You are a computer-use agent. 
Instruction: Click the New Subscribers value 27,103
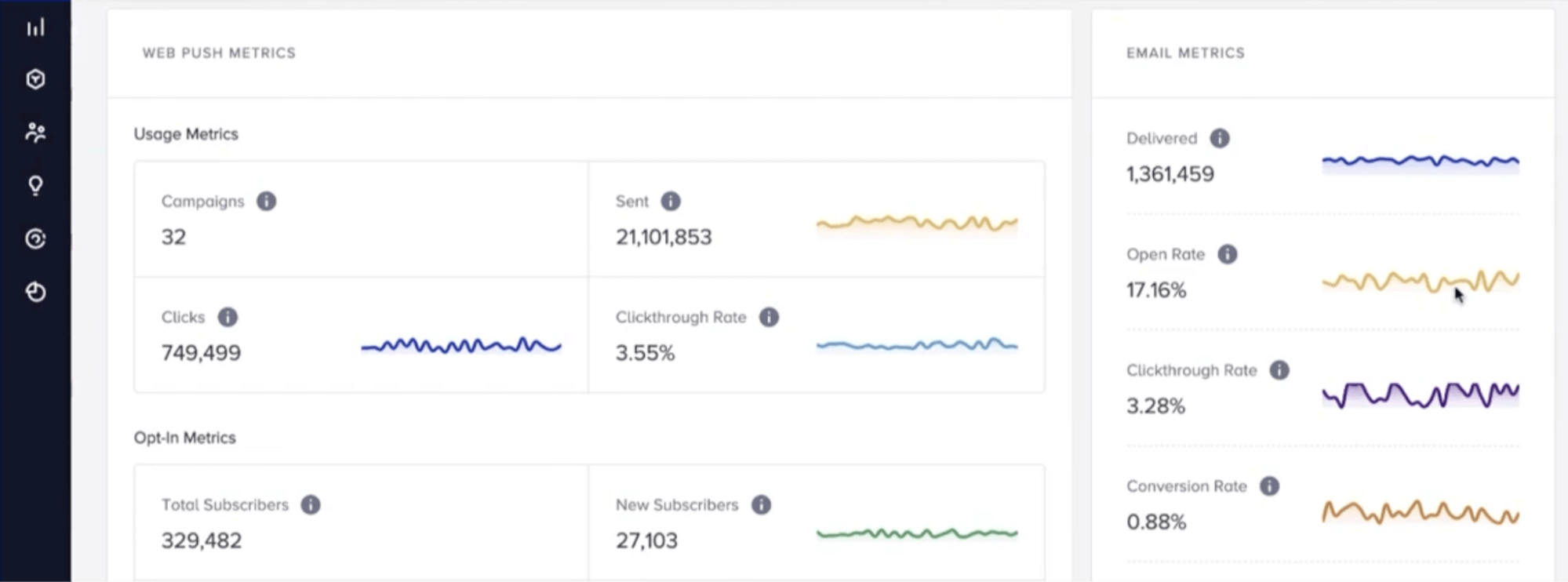pyautogui.click(x=646, y=540)
